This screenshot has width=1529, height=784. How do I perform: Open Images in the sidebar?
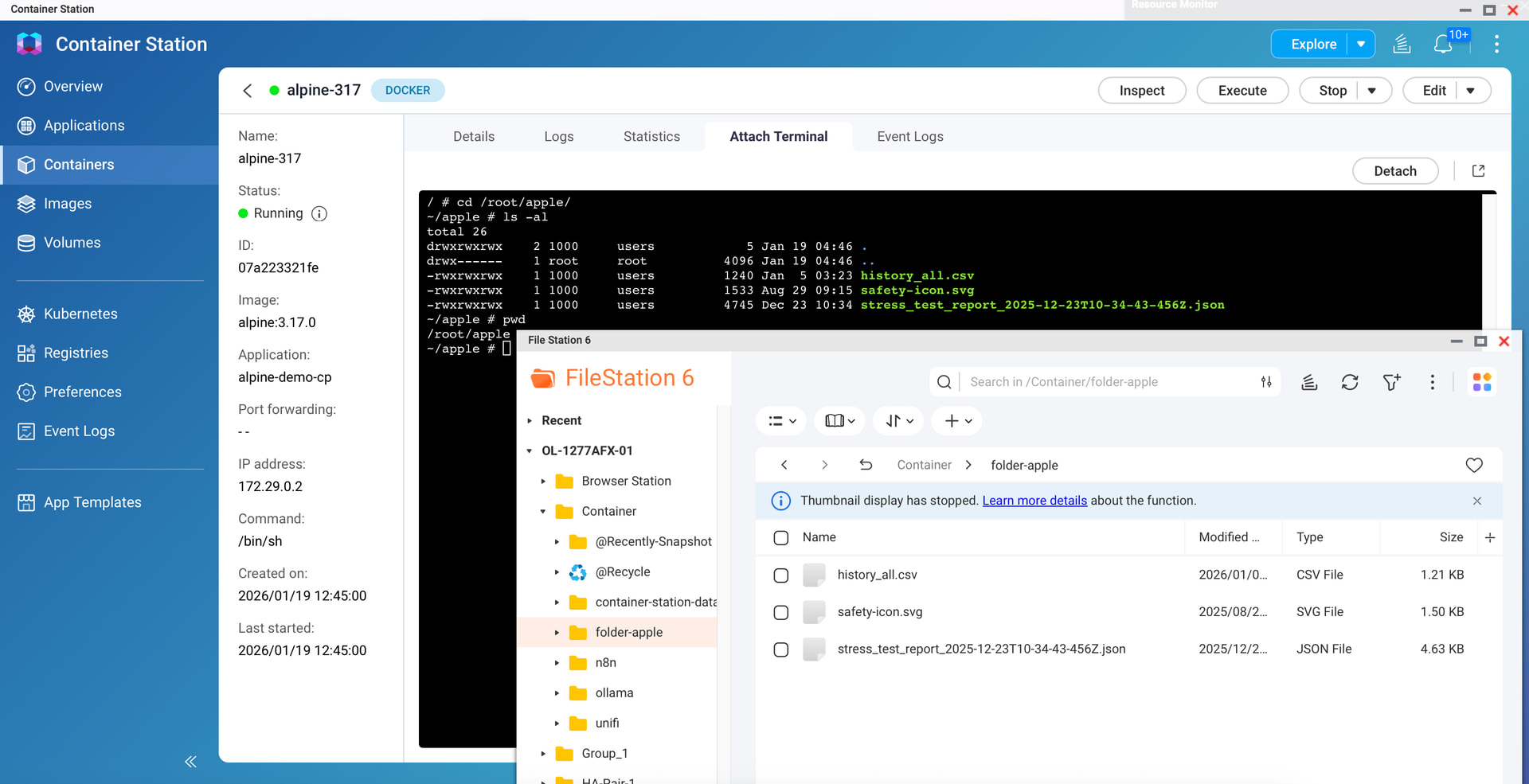[68, 204]
